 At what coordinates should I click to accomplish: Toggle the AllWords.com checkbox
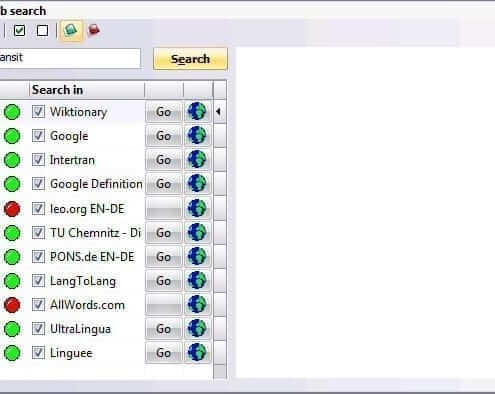pos(38,305)
